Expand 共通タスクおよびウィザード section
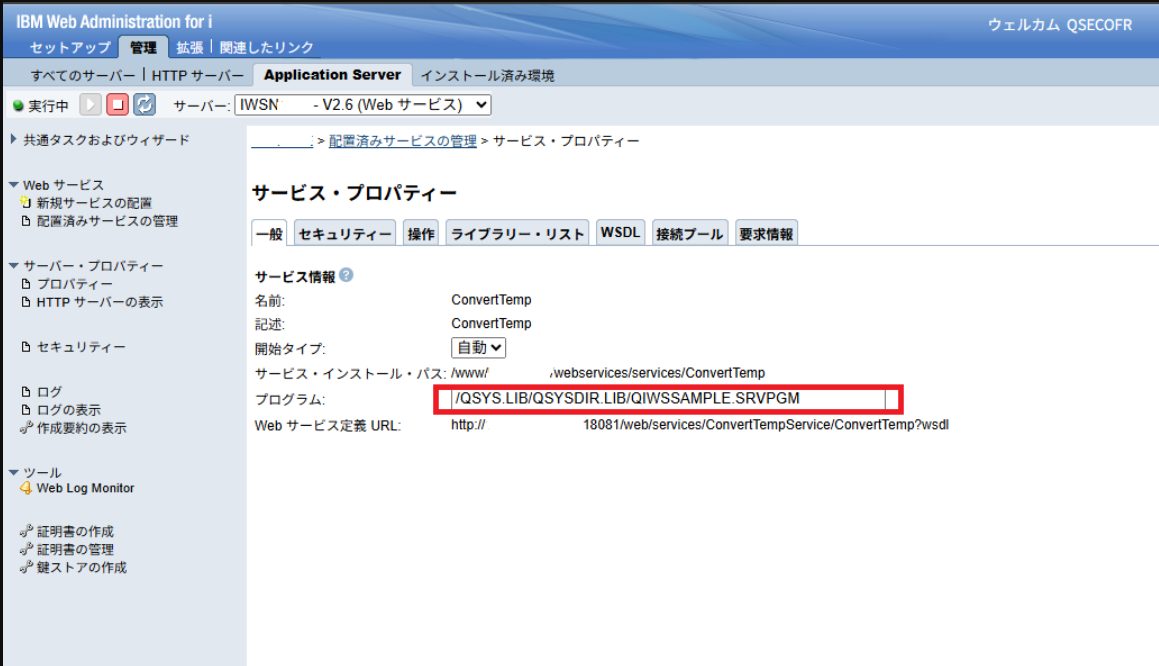 [x=13, y=139]
